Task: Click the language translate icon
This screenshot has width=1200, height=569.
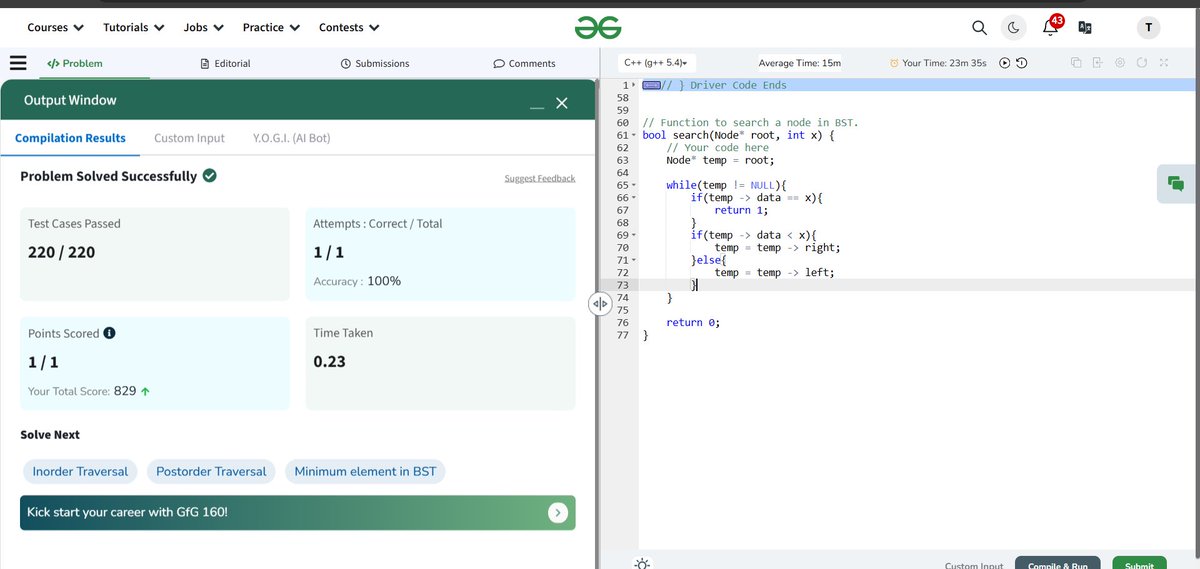Action: tap(1084, 28)
